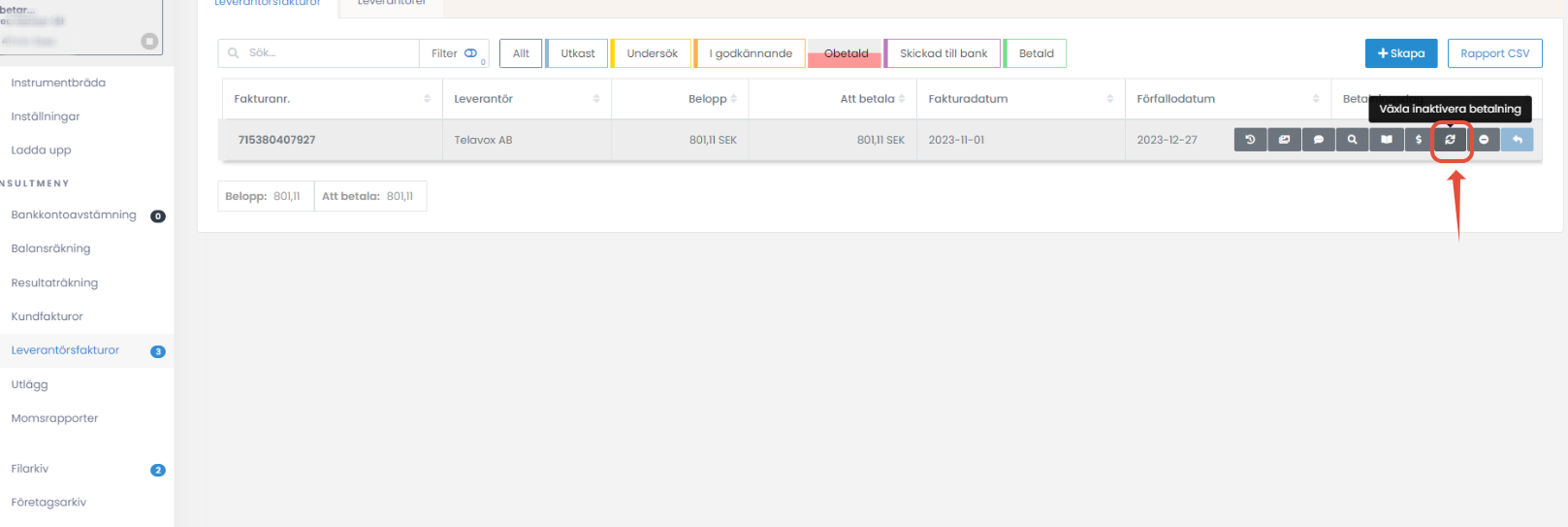Open the book (bookkeeping) icon in invoice row

pyautogui.click(x=1386, y=140)
